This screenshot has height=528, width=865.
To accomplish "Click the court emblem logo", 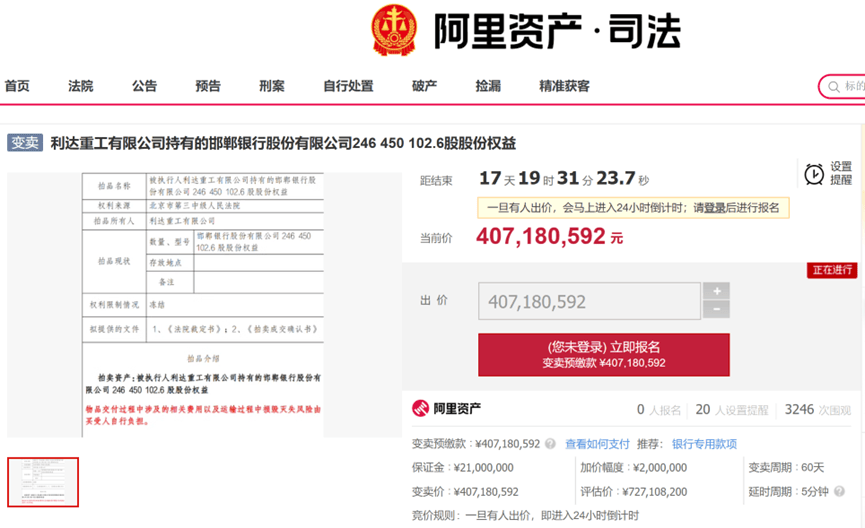I will point(394,30).
